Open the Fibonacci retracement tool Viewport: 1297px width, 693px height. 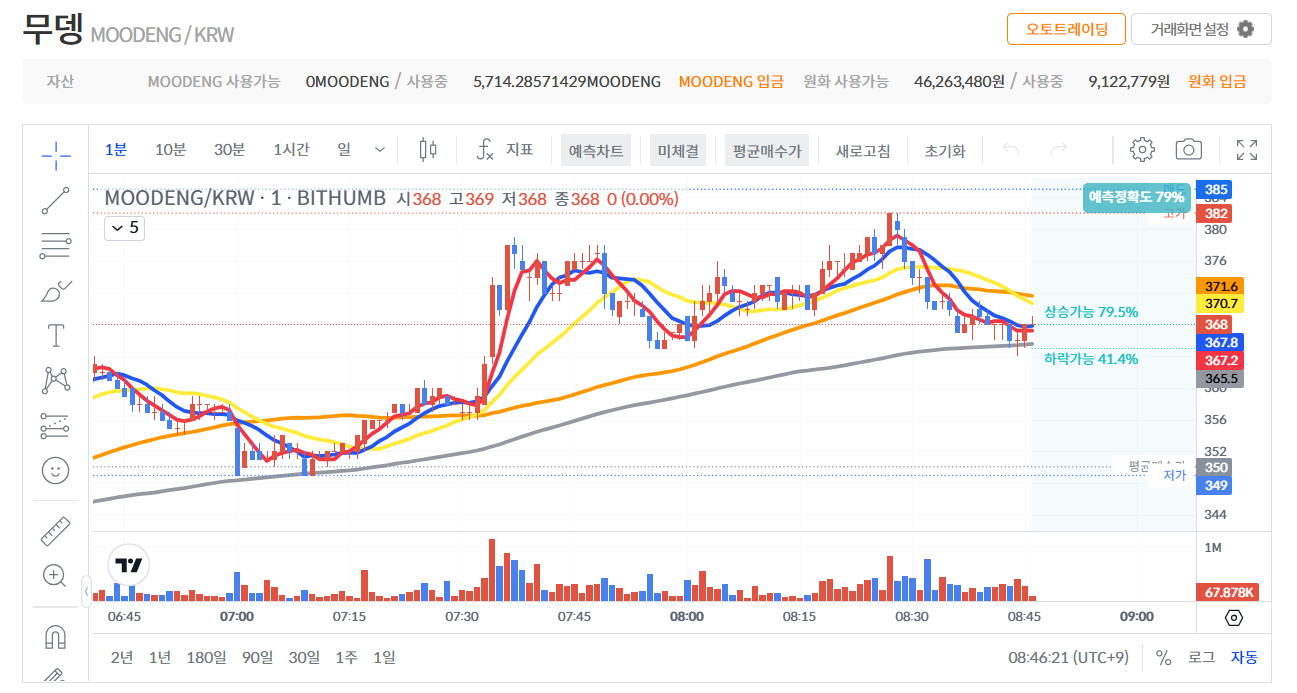[56, 244]
